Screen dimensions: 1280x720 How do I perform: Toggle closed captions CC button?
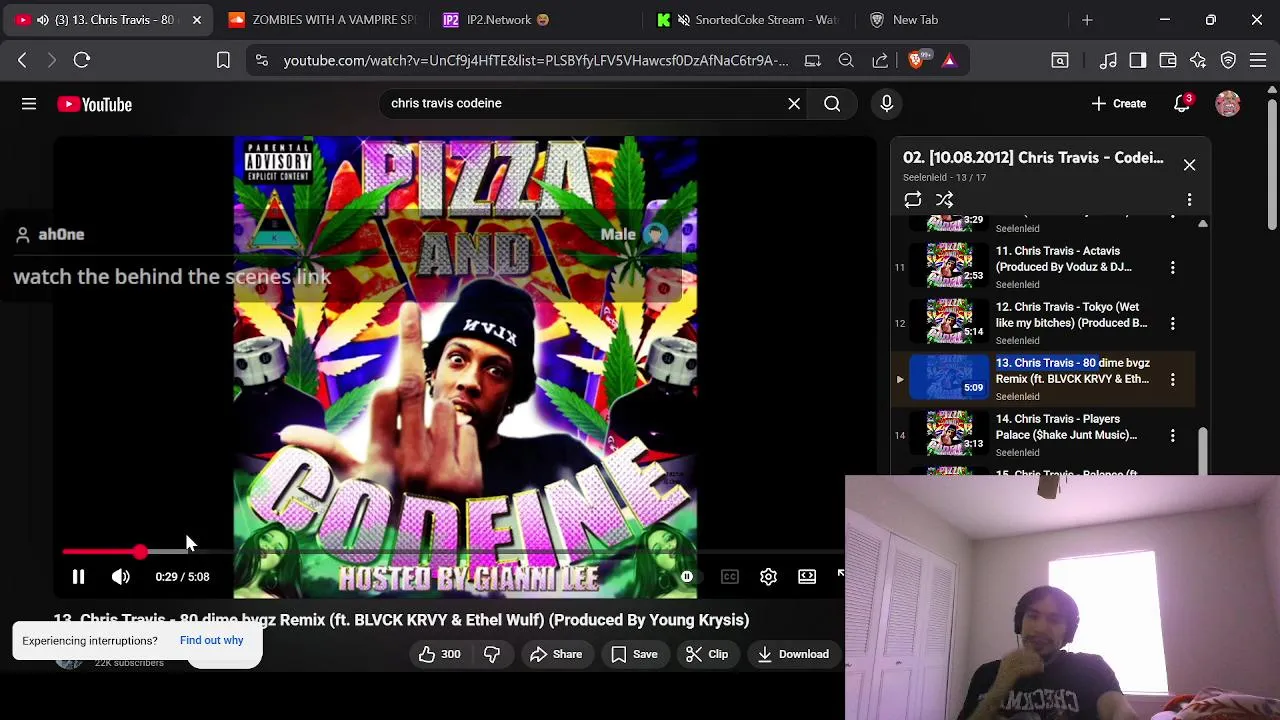tap(730, 577)
